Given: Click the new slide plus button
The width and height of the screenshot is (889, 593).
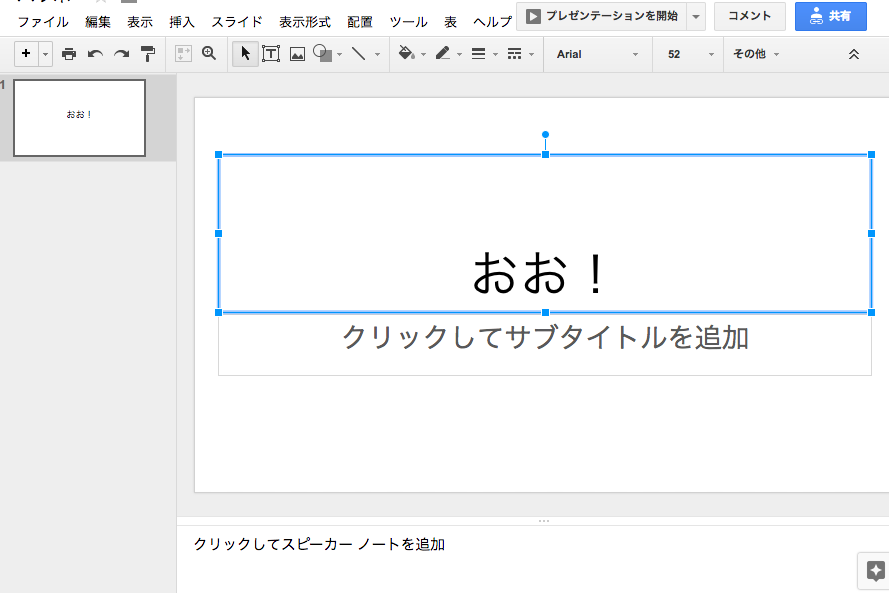Looking at the screenshot, I should [x=26, y=54].
